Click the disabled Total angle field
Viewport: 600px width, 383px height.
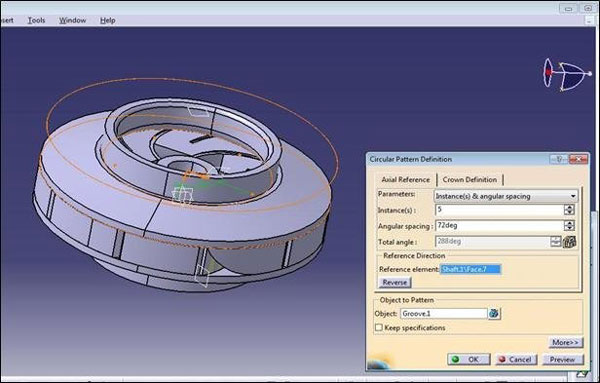(492, 241)
